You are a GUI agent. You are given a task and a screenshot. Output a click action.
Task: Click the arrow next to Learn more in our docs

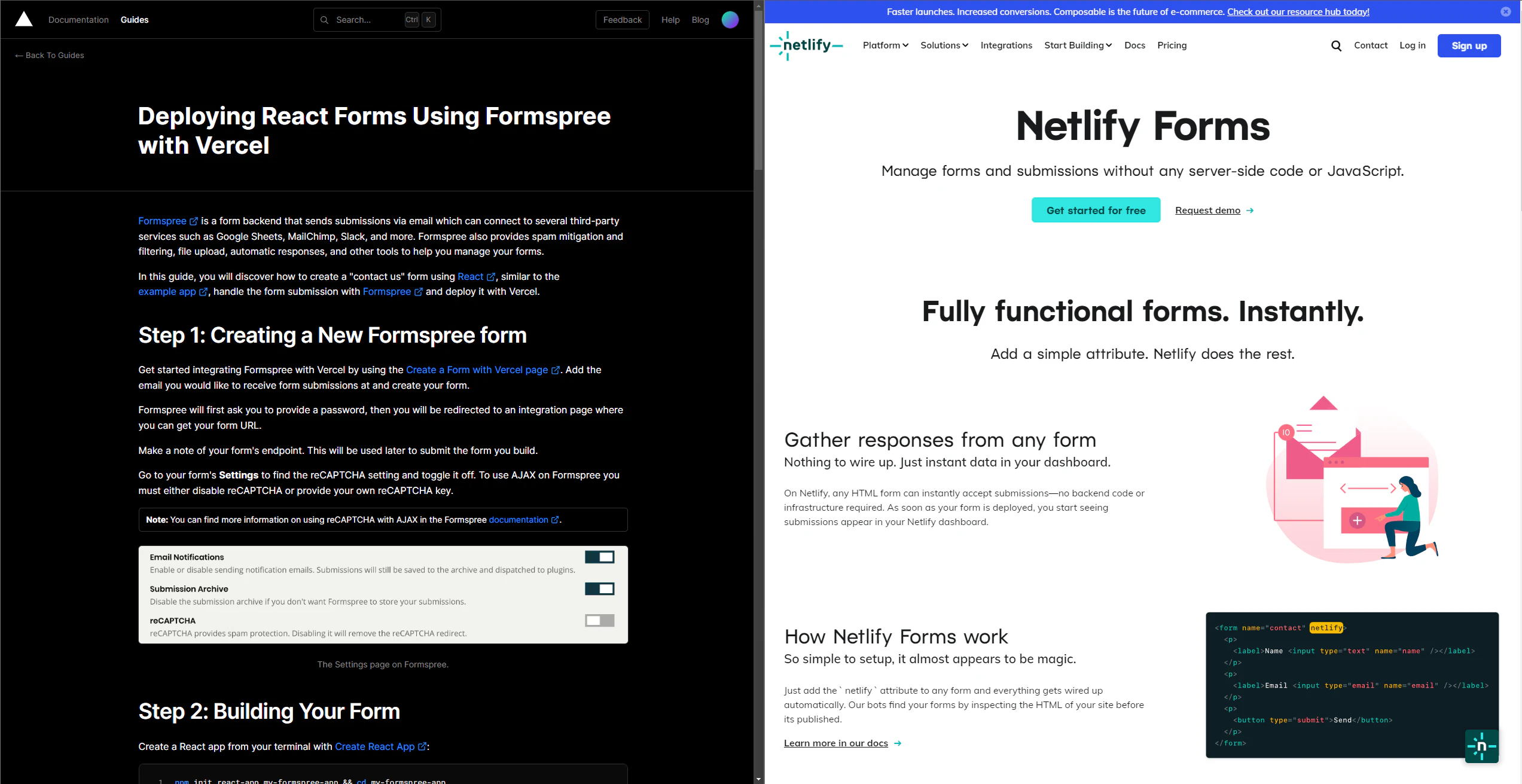click(x=898, y=743)
